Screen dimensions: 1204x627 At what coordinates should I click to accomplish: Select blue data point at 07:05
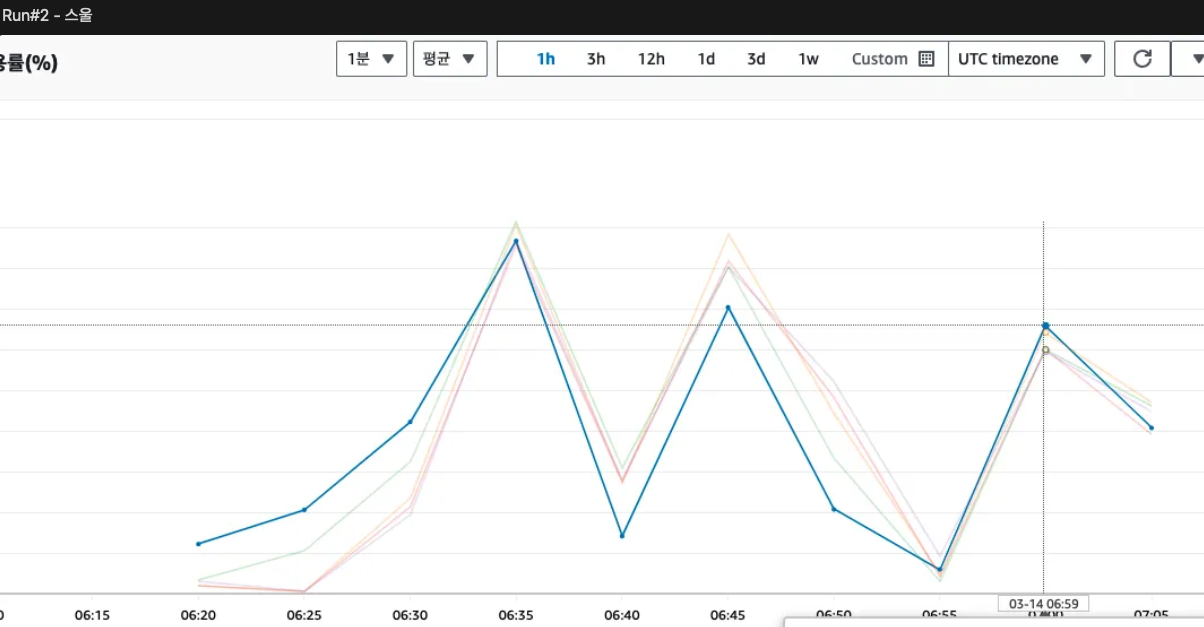1151,428
